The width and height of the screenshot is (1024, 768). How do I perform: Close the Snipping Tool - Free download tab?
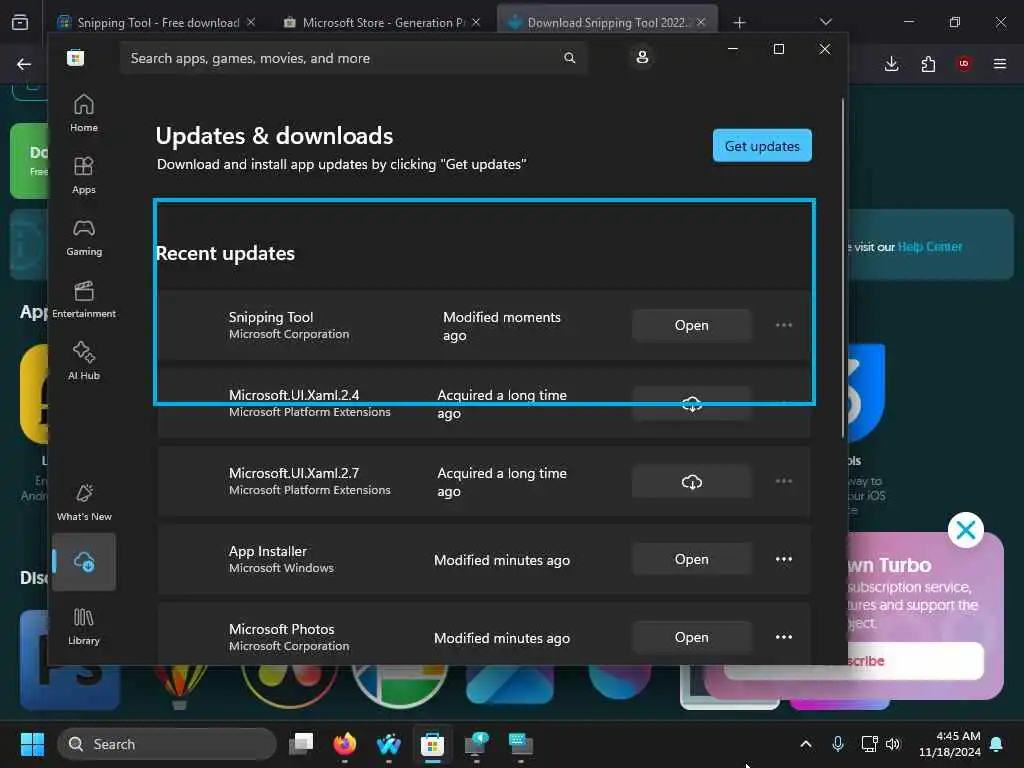click(x=251, y=22)
